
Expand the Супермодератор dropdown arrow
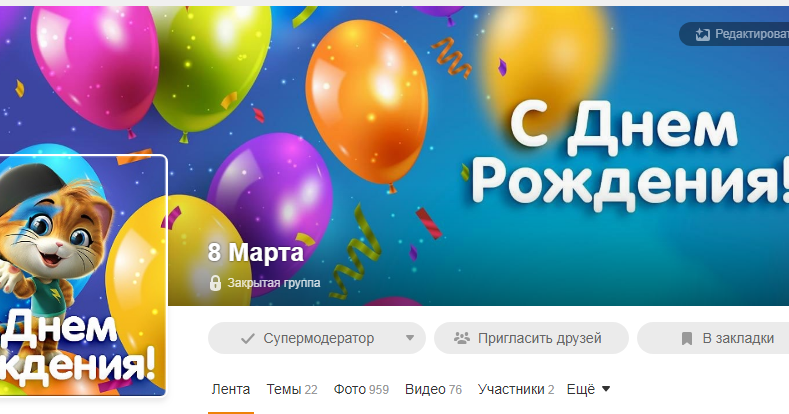tap(410, 338)
